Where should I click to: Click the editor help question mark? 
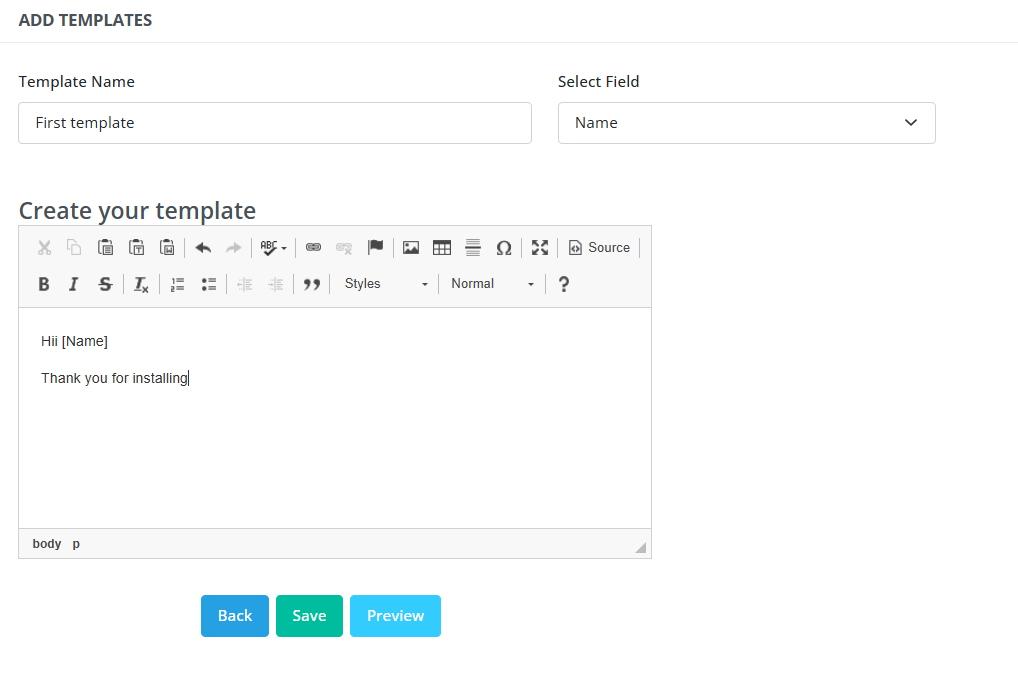click(563, 284)
